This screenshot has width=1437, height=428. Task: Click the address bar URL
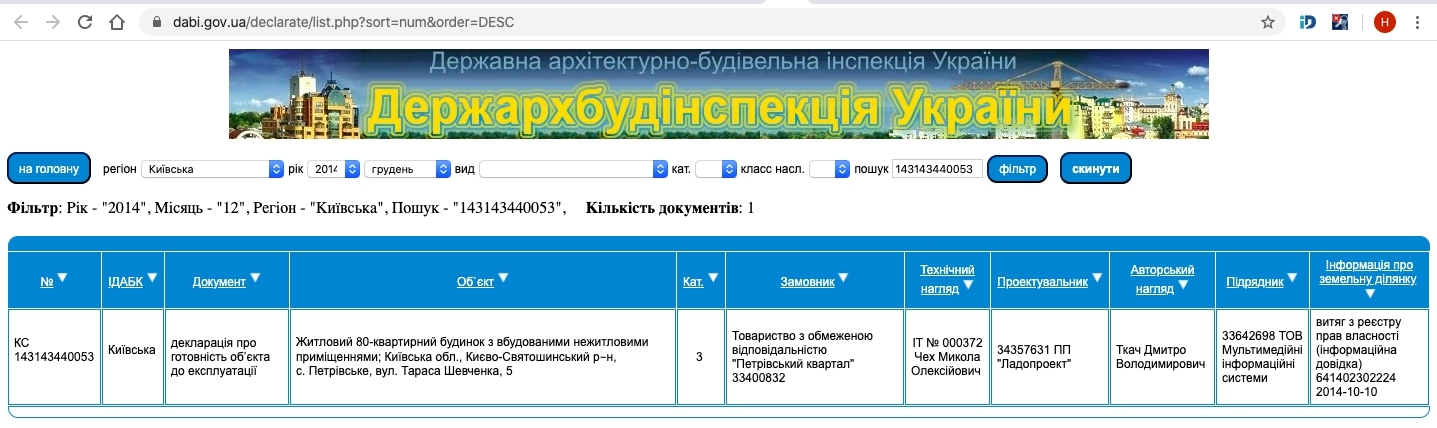[346, 21]
